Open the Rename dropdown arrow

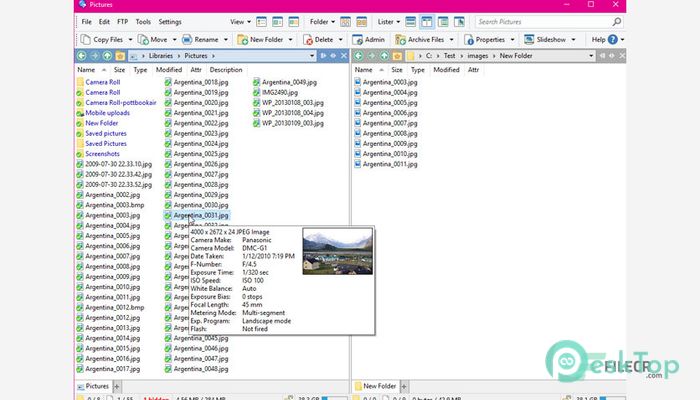pos(226,39)
